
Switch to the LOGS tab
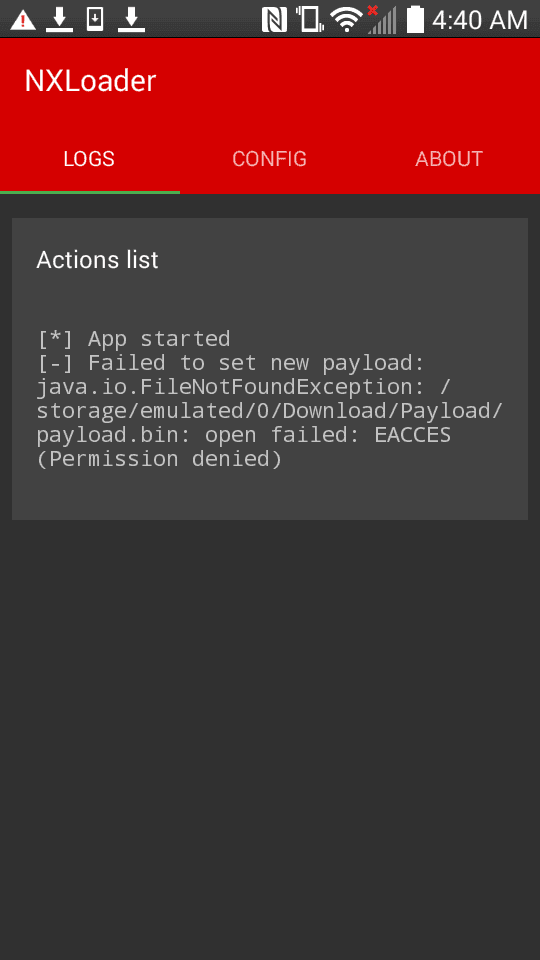89,159
